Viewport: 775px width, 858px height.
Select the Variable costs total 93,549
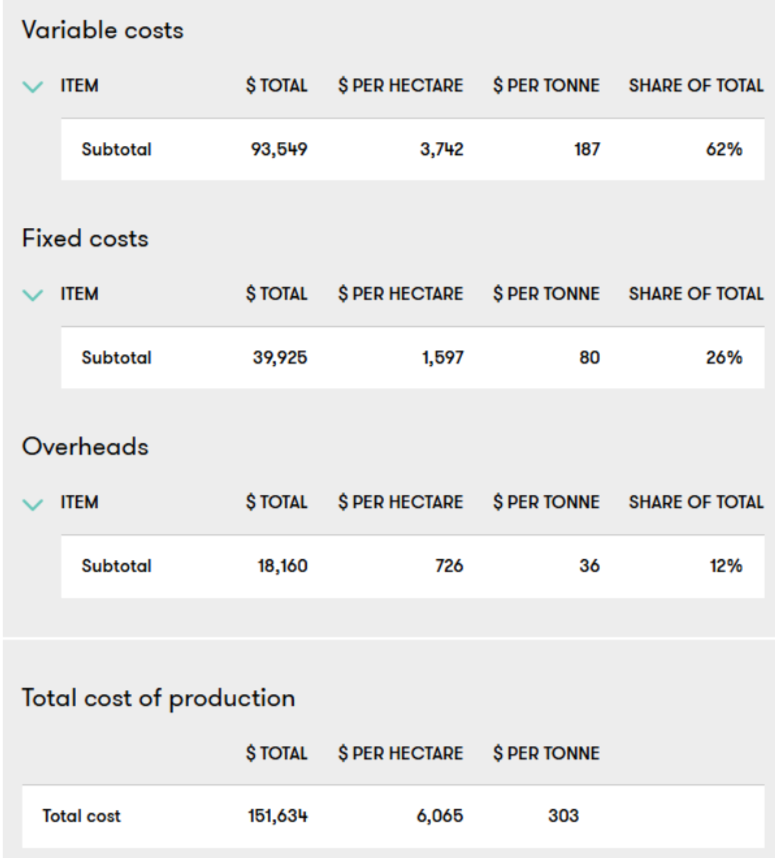click(279, 149)
